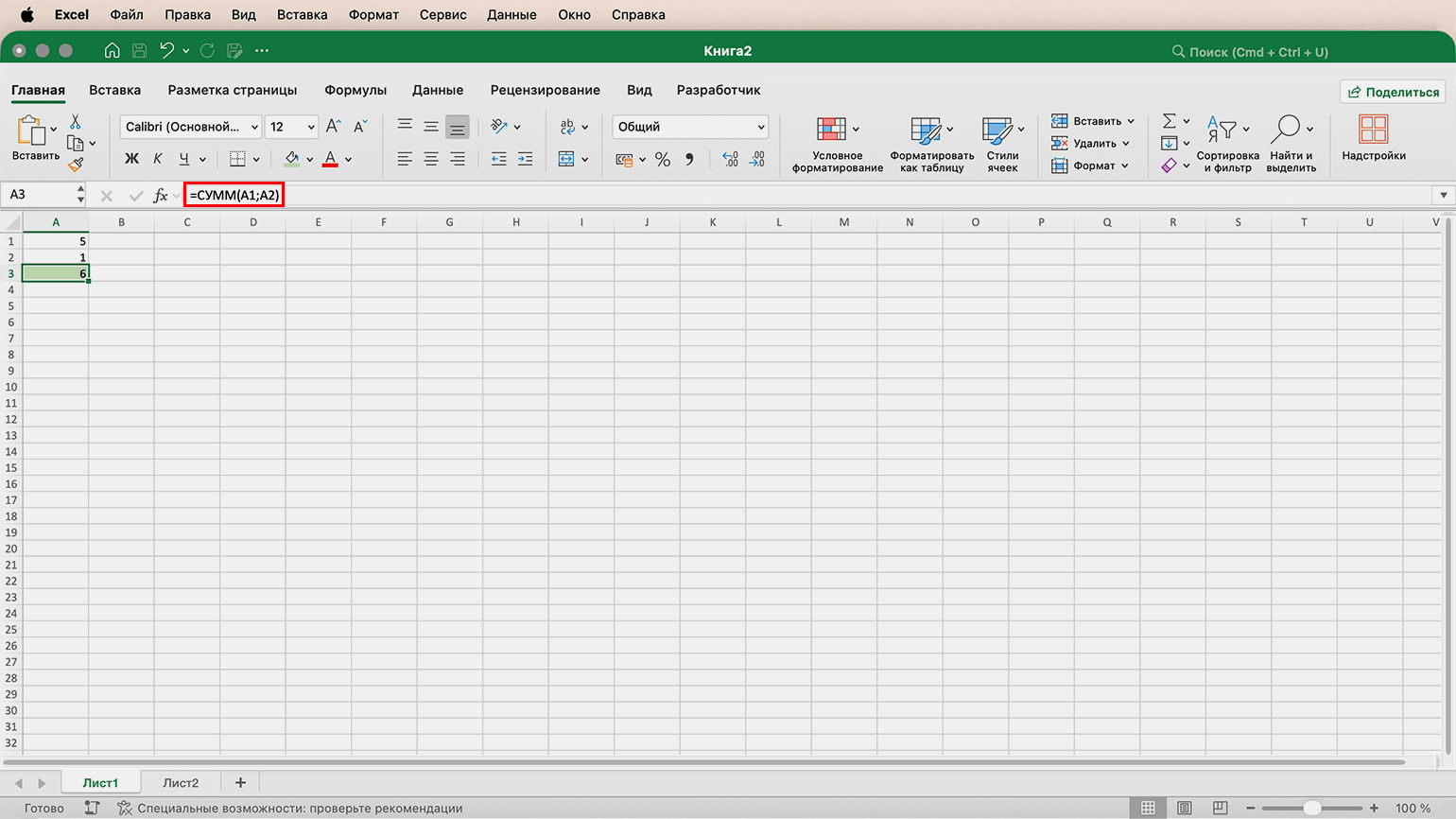Open Условное форматирование button

click(x=838, y=145)
